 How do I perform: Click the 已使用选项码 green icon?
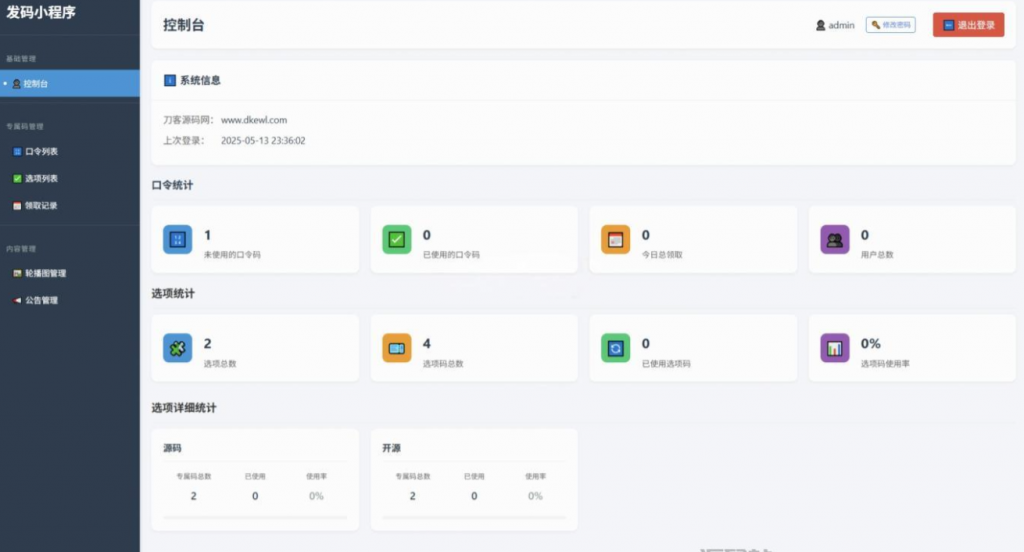click(615, 348)
